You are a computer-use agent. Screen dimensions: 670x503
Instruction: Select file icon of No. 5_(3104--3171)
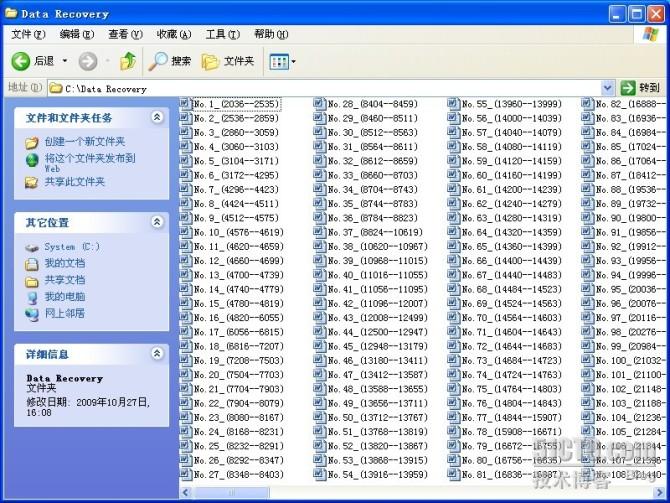point(185,160)
